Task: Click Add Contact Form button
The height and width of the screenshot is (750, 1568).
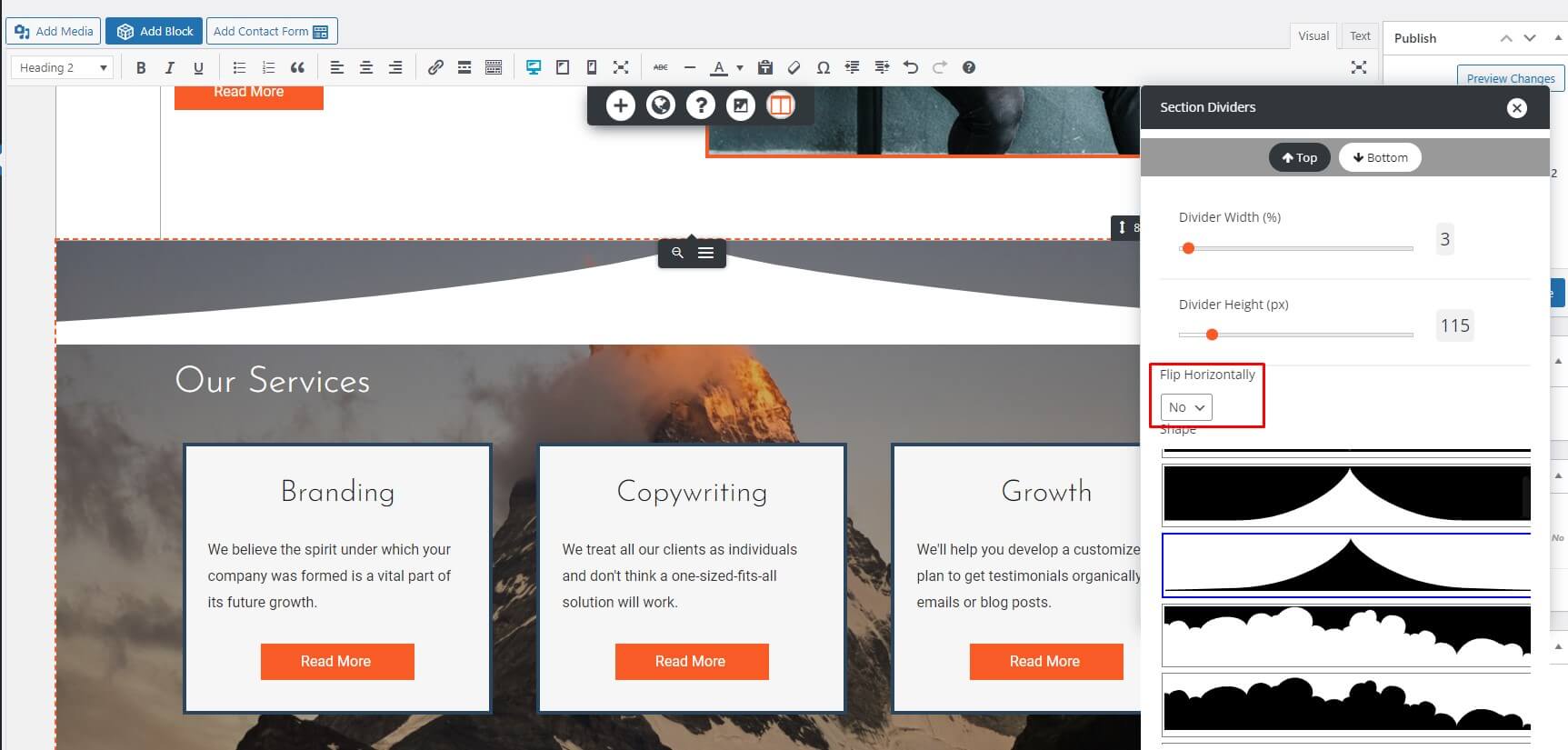Action: [x=272, y=31]
